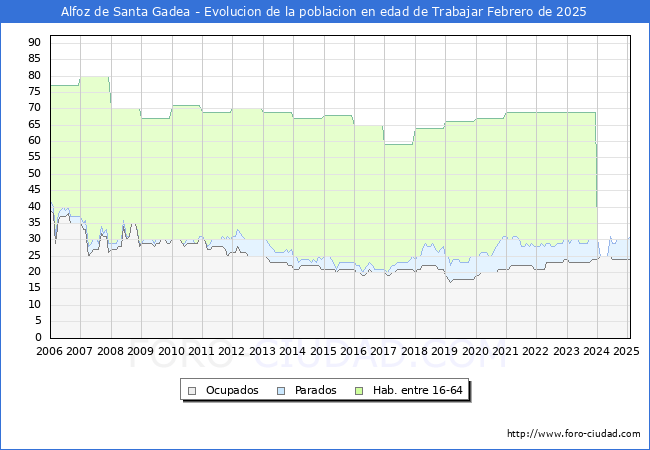This screenshot has height=450, width=650.
Task: Click the 50 y-axis value label
Action: tap(34, 173)
